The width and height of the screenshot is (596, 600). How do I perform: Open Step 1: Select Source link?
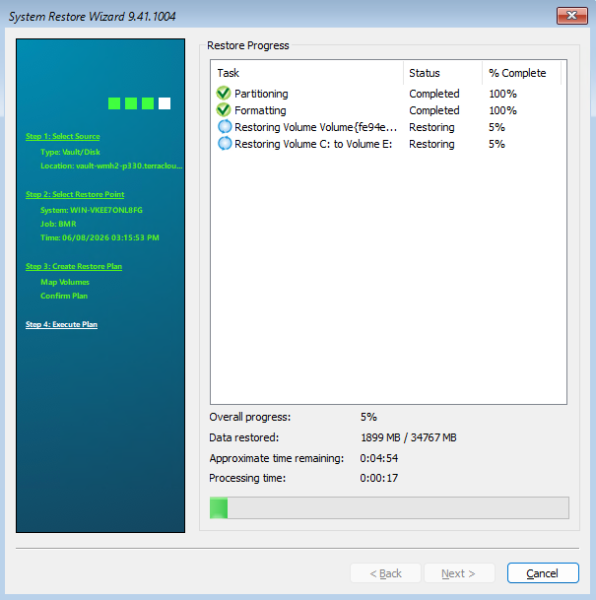point(63,136)
